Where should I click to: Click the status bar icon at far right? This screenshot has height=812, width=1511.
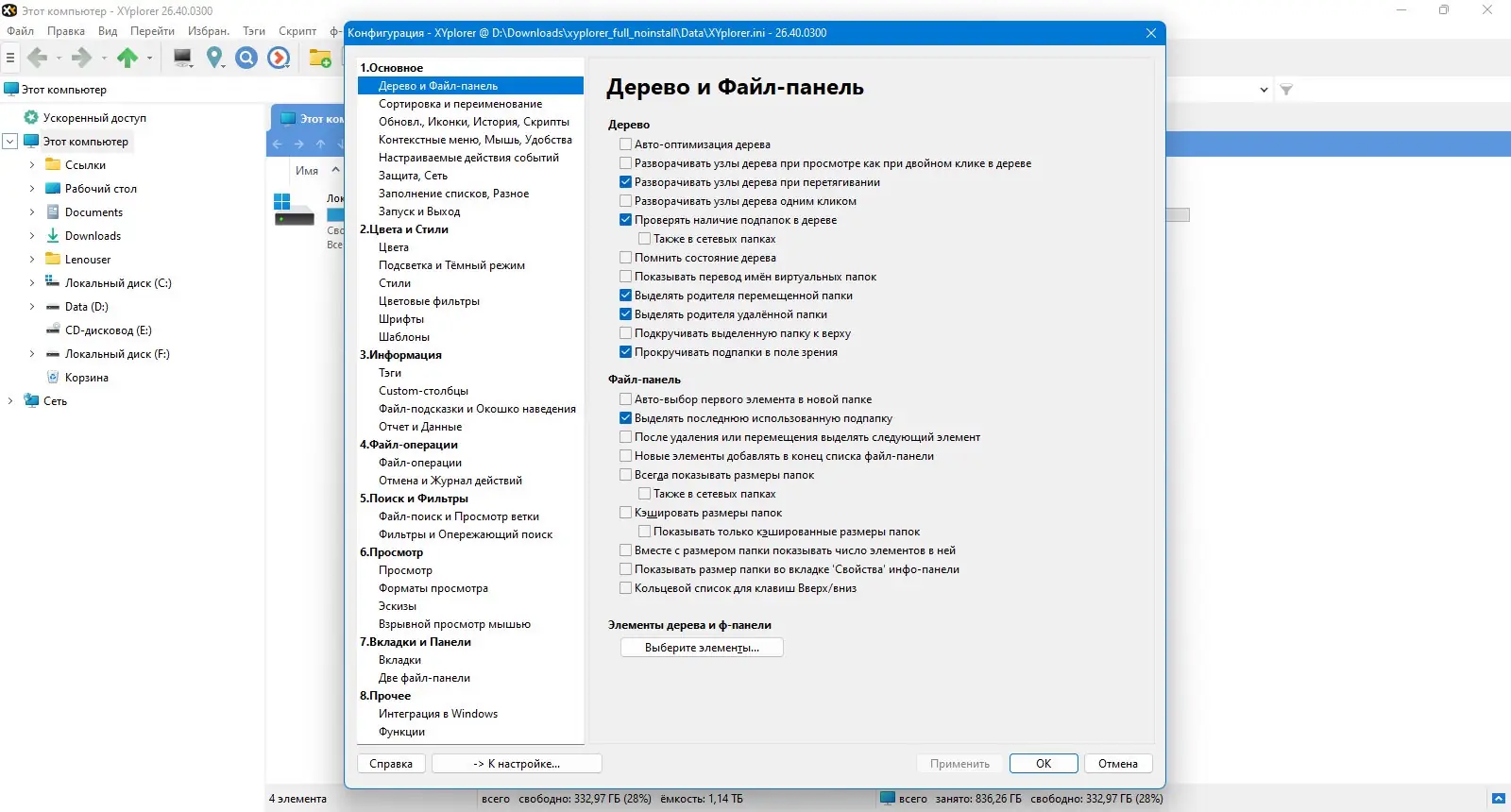click(x=1498, y=799)
